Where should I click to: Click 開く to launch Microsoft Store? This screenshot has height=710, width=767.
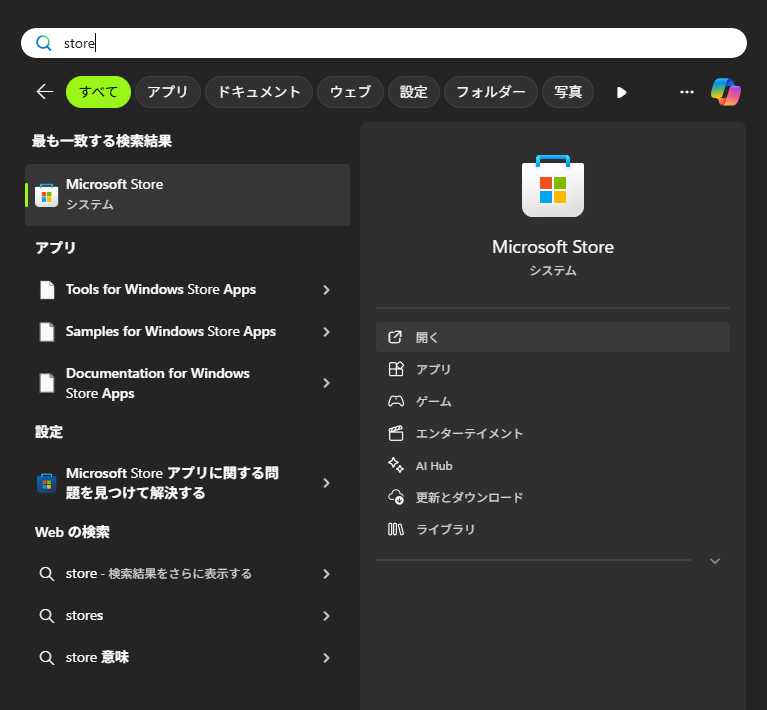coord(553,337)
